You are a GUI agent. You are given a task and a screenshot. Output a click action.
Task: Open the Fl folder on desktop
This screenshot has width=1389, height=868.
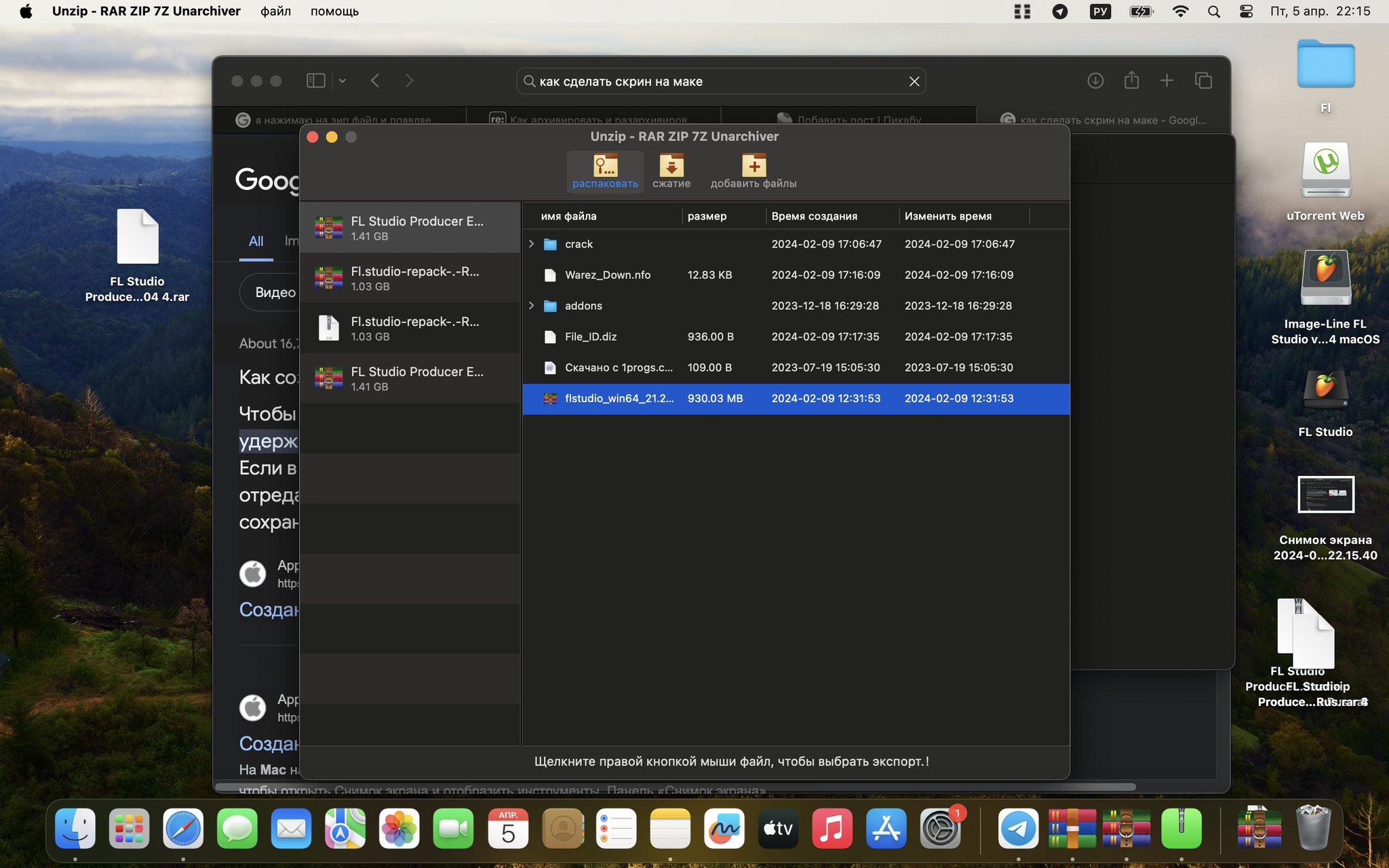pyautogui.click(x=1326, y=76)
